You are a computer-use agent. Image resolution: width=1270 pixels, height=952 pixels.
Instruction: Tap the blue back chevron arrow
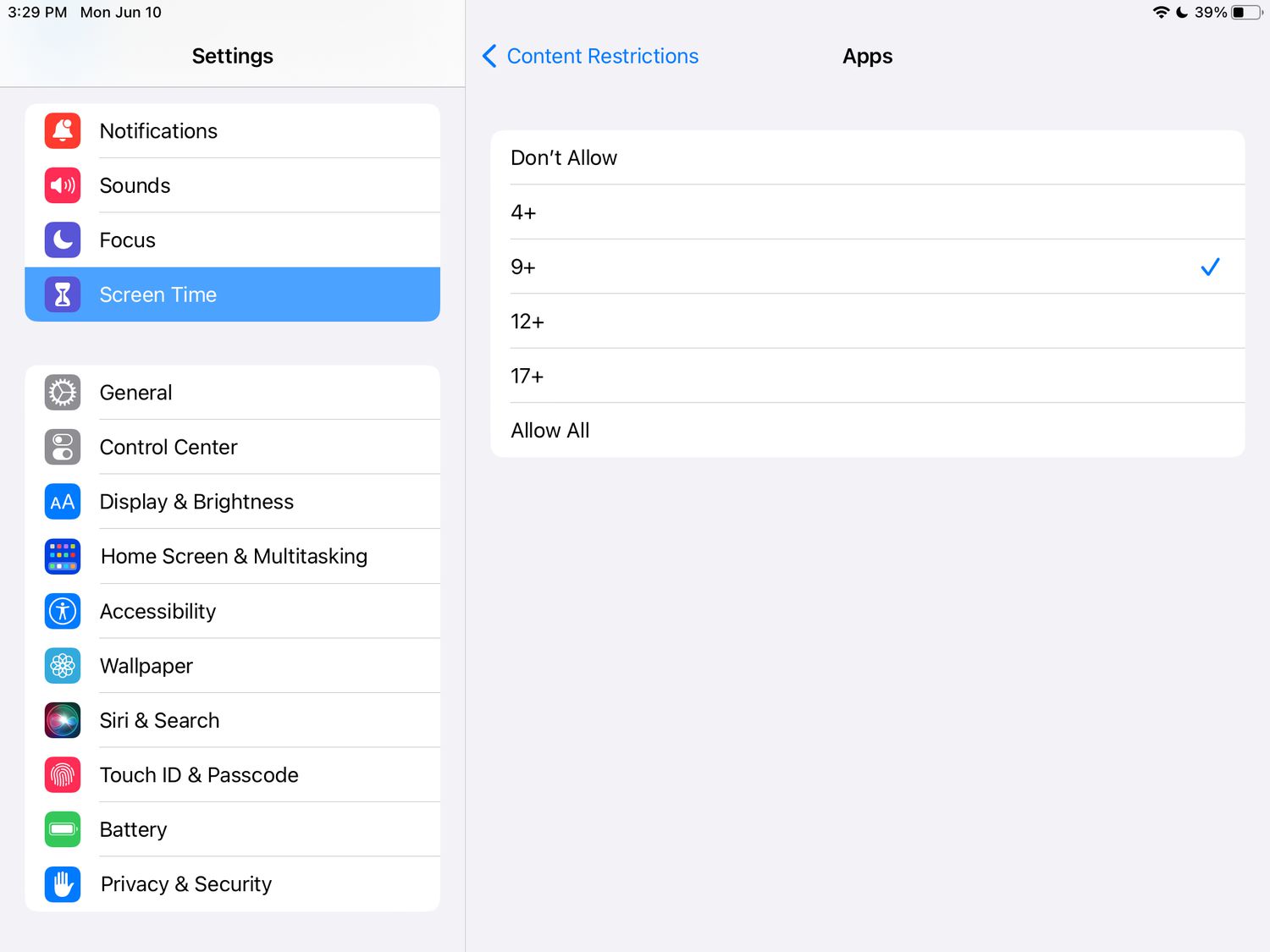489,57
